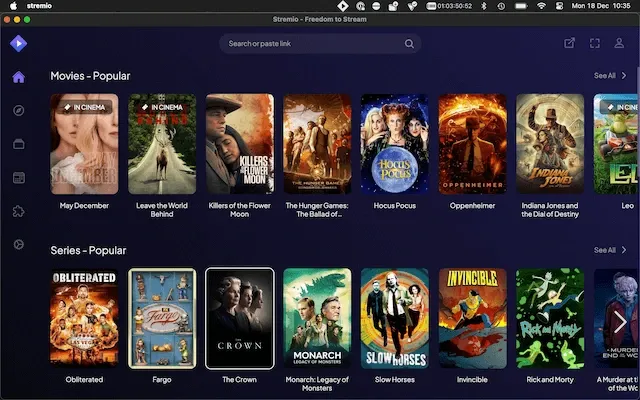The image size is (640, 400).
Task: Expand Series row with See All chevron
Action: [x=624, y=250]
